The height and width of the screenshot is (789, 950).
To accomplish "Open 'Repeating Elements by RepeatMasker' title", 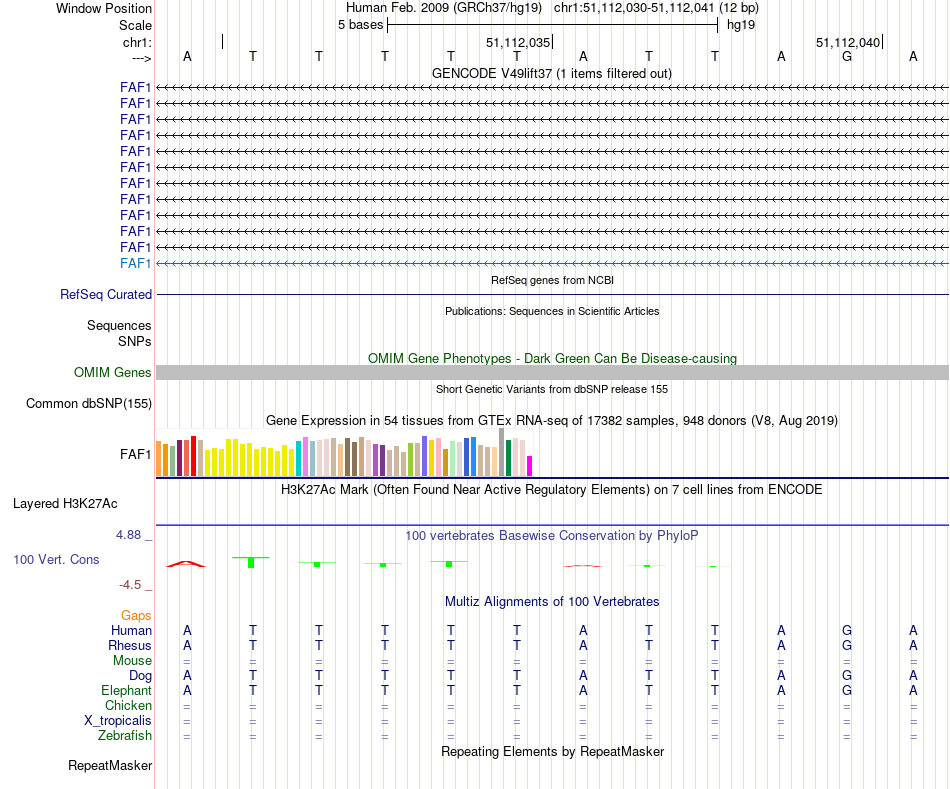I will [x=552, y=751].
